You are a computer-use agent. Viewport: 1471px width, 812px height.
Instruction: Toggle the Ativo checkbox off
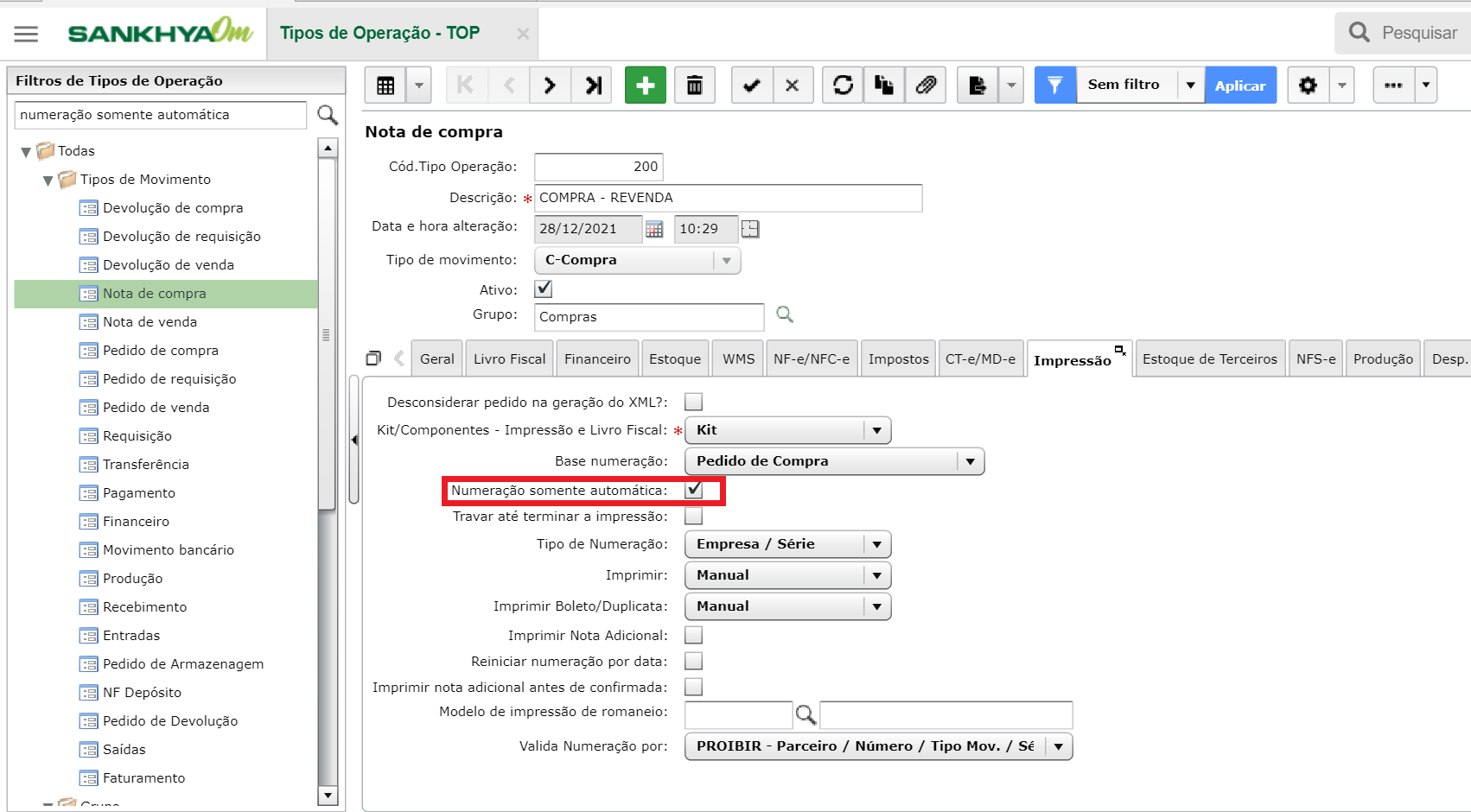pyautogui.click(x=543, y=289)
